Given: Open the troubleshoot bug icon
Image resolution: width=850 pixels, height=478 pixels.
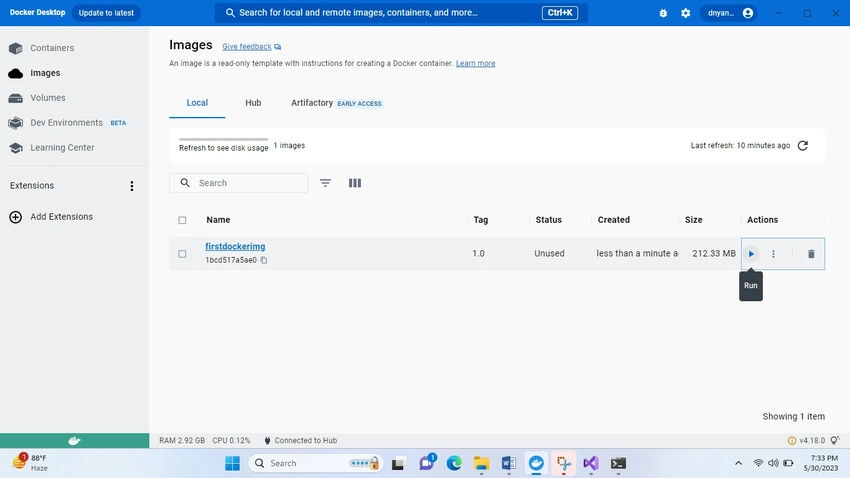Looking at the screenshot, I should pos(663,13).
